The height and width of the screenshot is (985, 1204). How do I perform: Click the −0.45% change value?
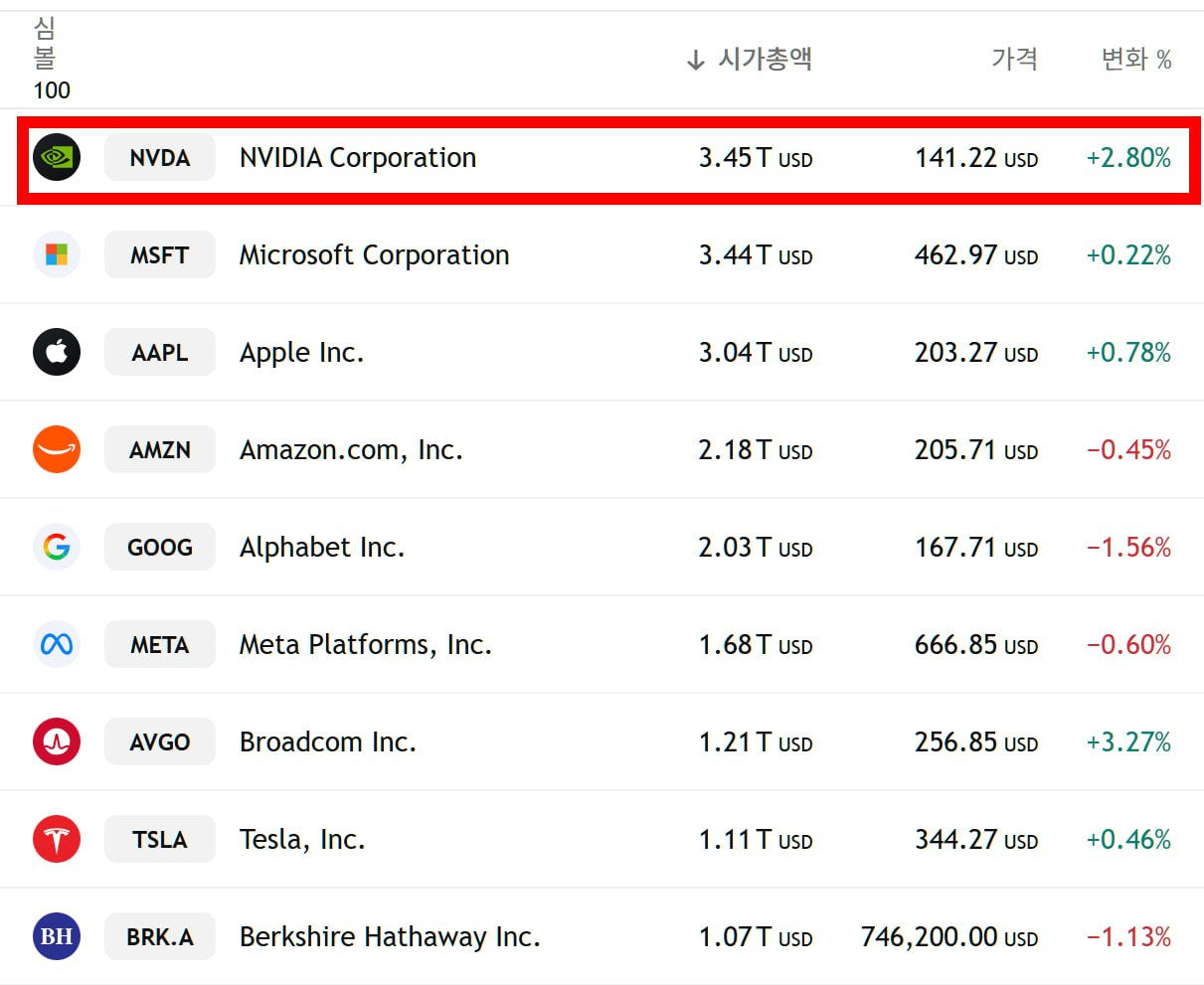pyautogui.click(x=1128, y=450)
